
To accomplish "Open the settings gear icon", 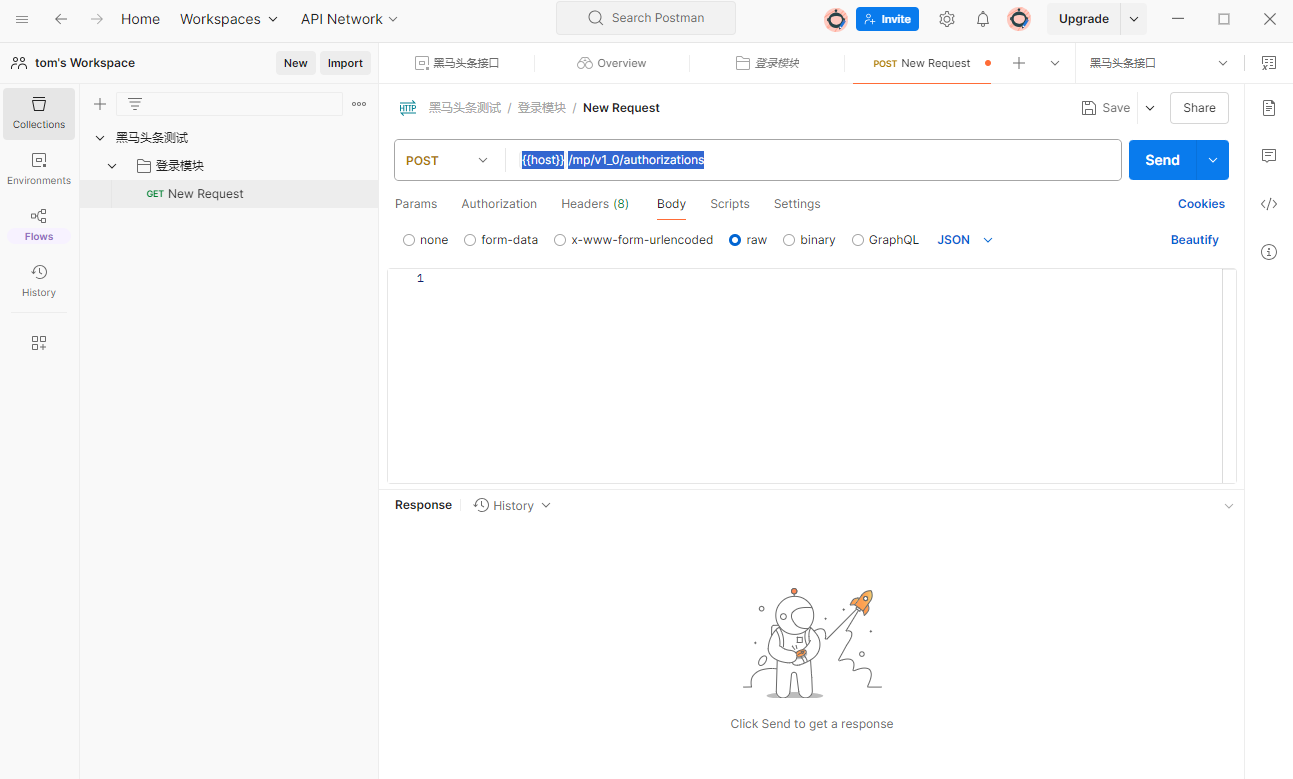I will pos(947,19).
